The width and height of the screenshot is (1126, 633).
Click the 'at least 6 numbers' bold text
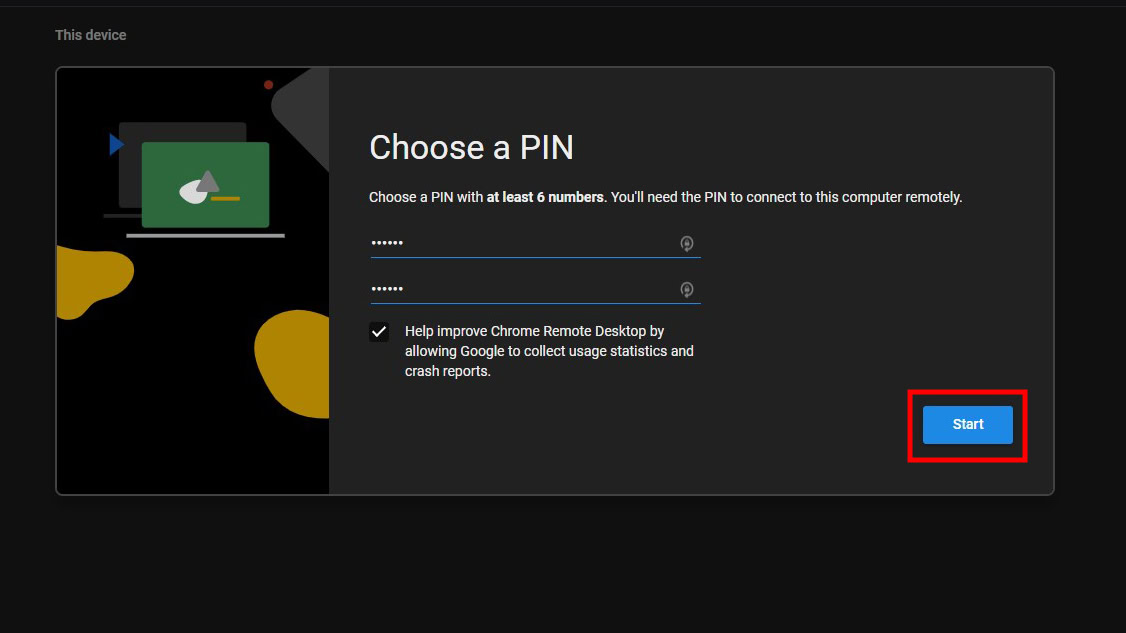[545, 197]
